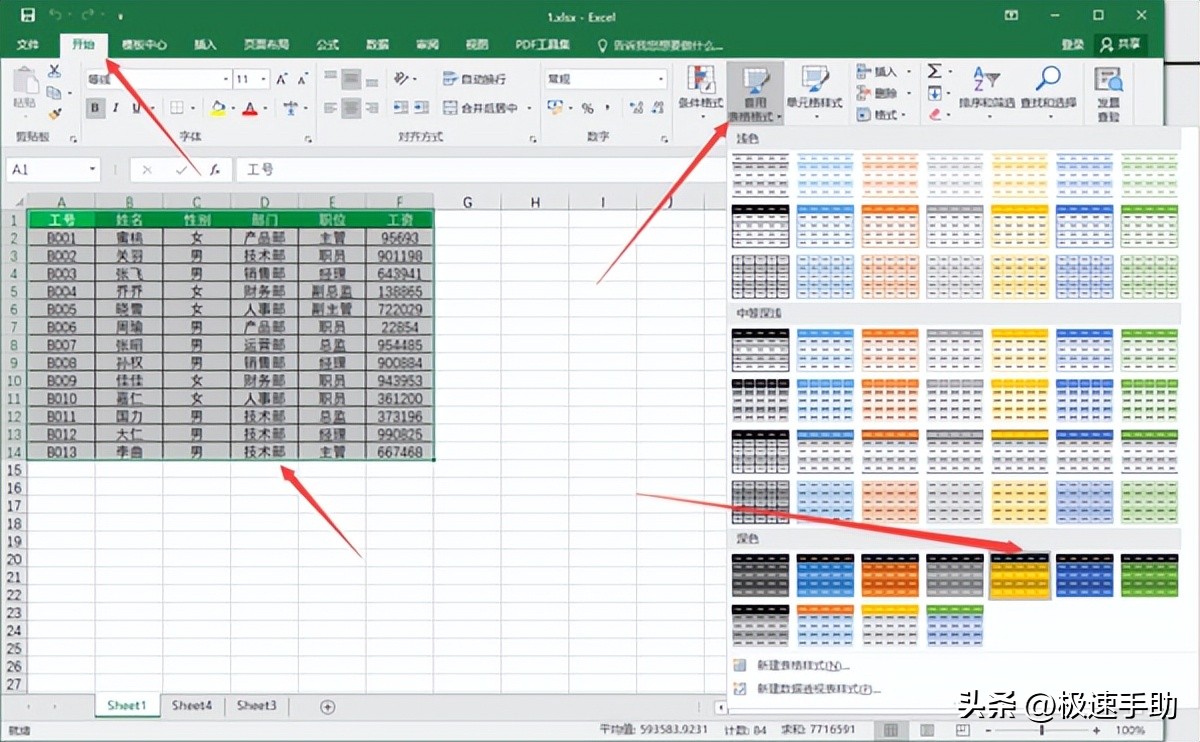Click the insert function fx icon
The width and height of the screenshot is (1200, 742).
coord(214,170)
